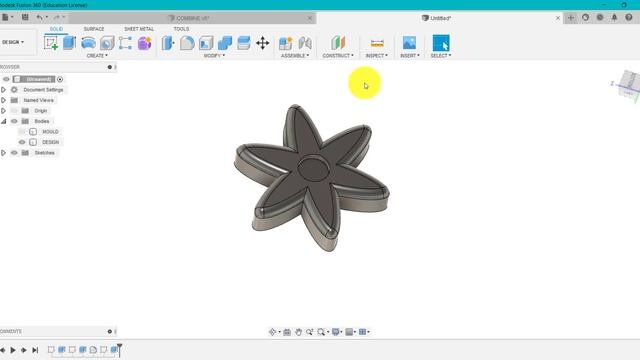
Task: Activate the root component radio button
Action: [x=60, y=79]
